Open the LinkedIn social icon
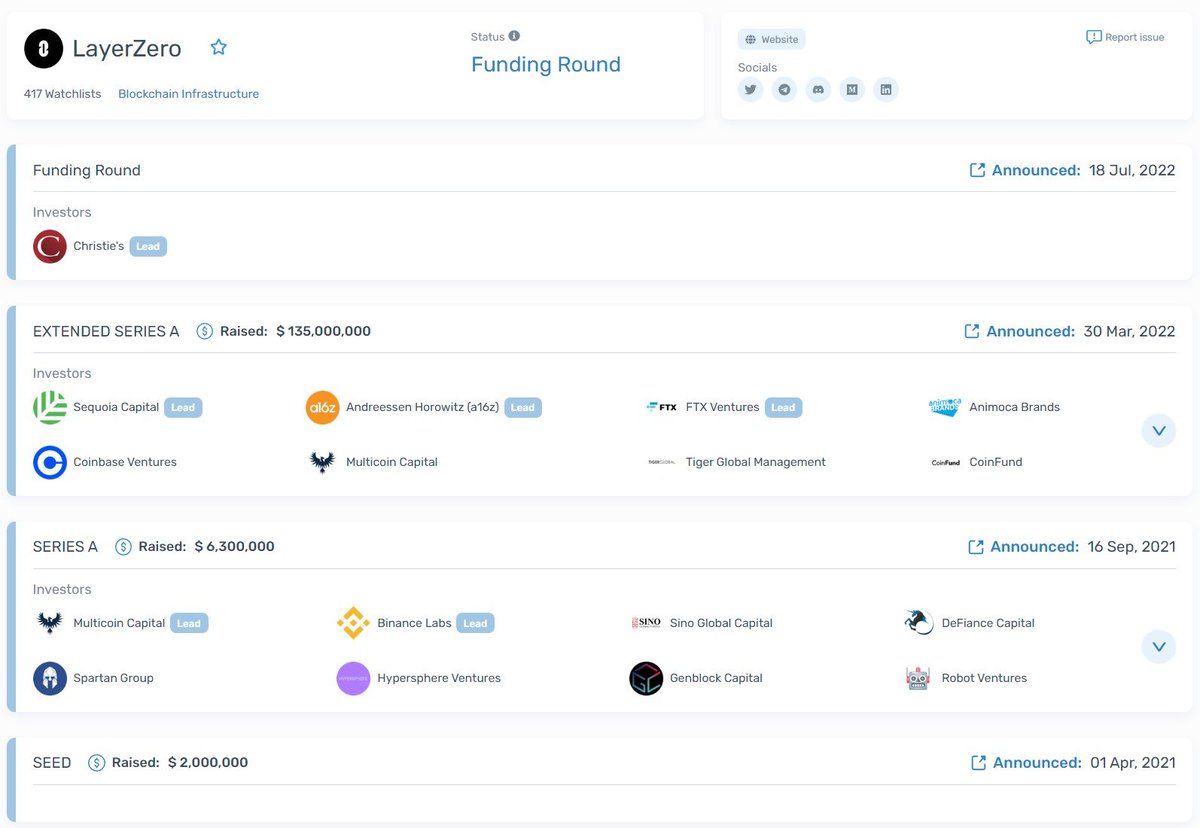This screenshot has width=1200, height=828. 886,89
